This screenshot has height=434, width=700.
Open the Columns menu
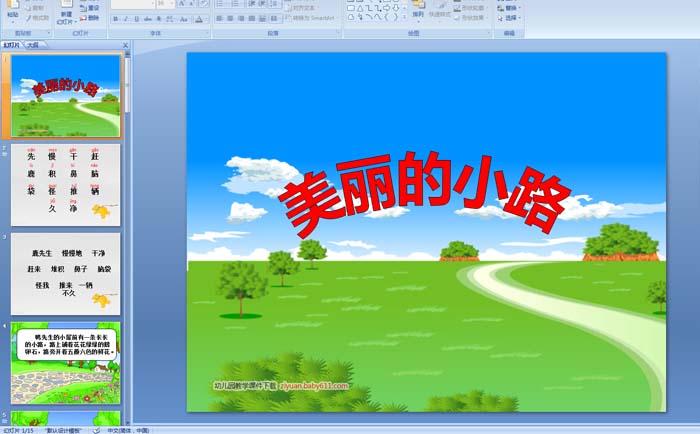click(274, 19)
